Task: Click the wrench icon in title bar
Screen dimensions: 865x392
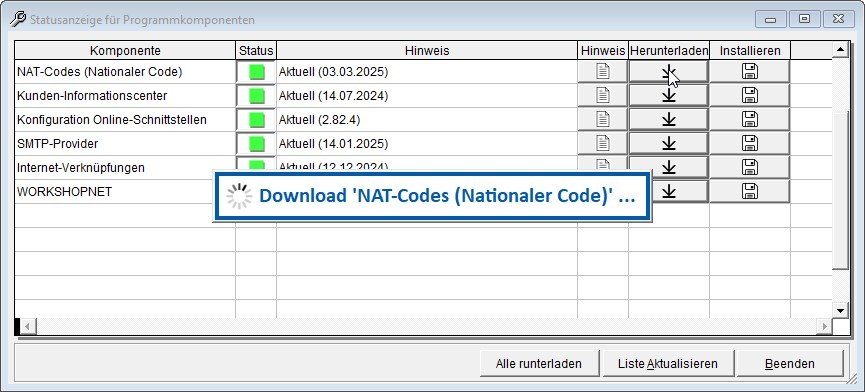Action: click(18, 20)
